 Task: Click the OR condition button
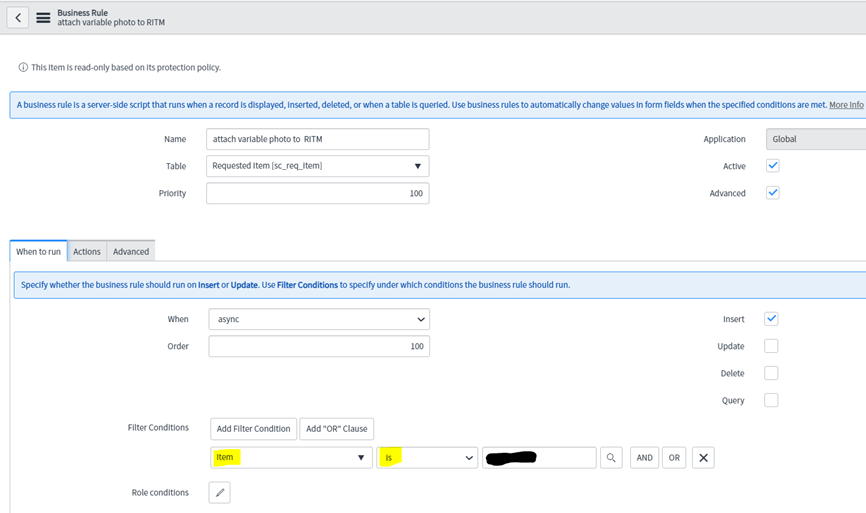(x=674, y=458)
